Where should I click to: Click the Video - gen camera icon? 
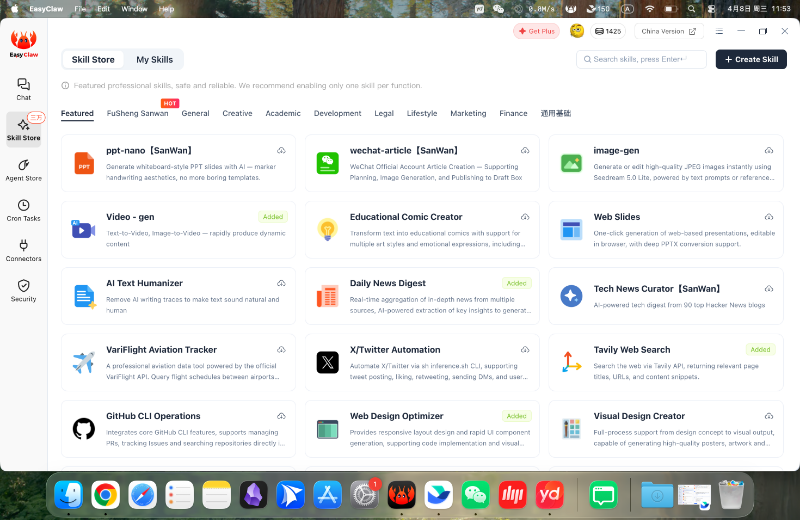click(83, 230)
